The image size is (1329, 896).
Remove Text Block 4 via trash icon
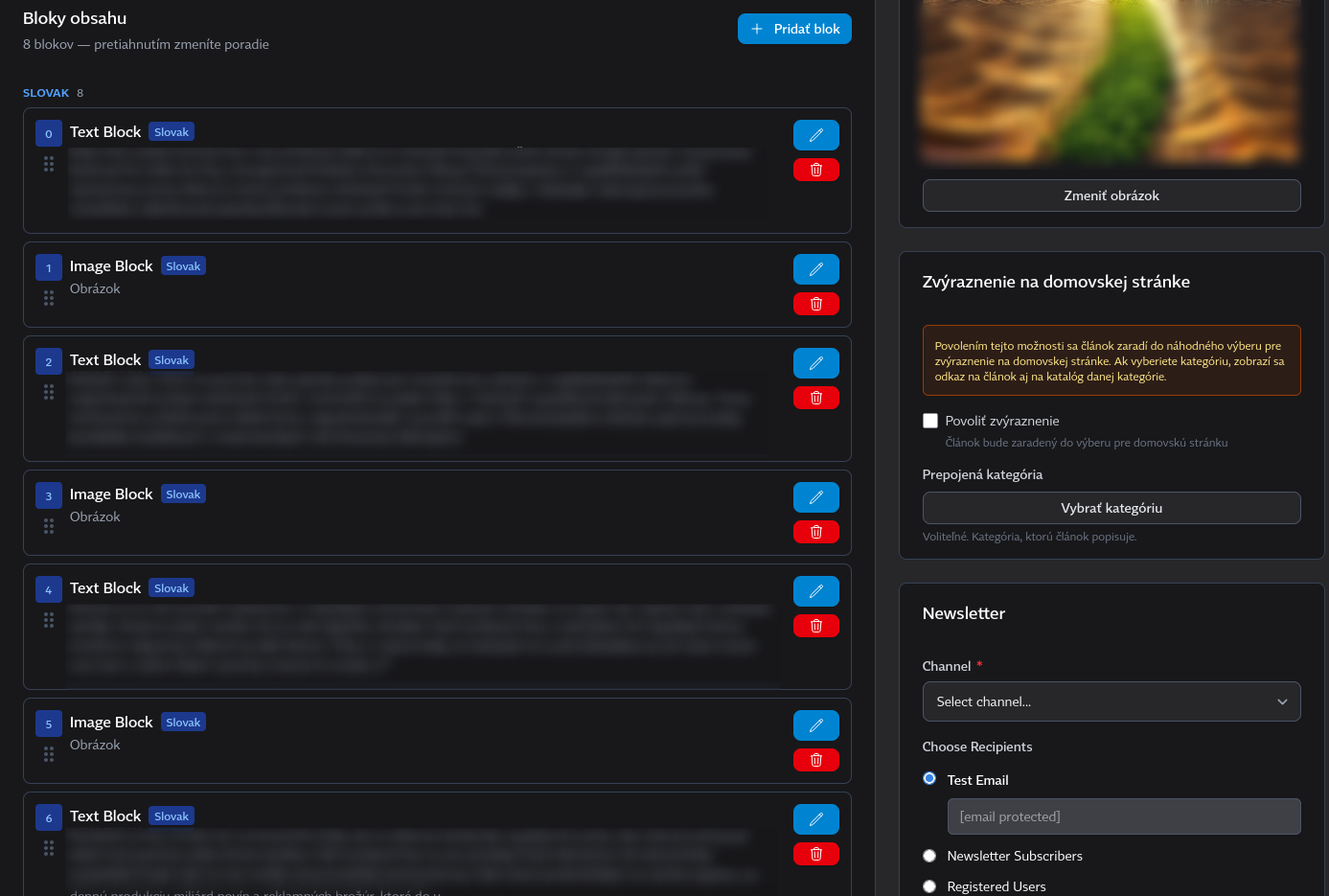click(x=815, y=626)
